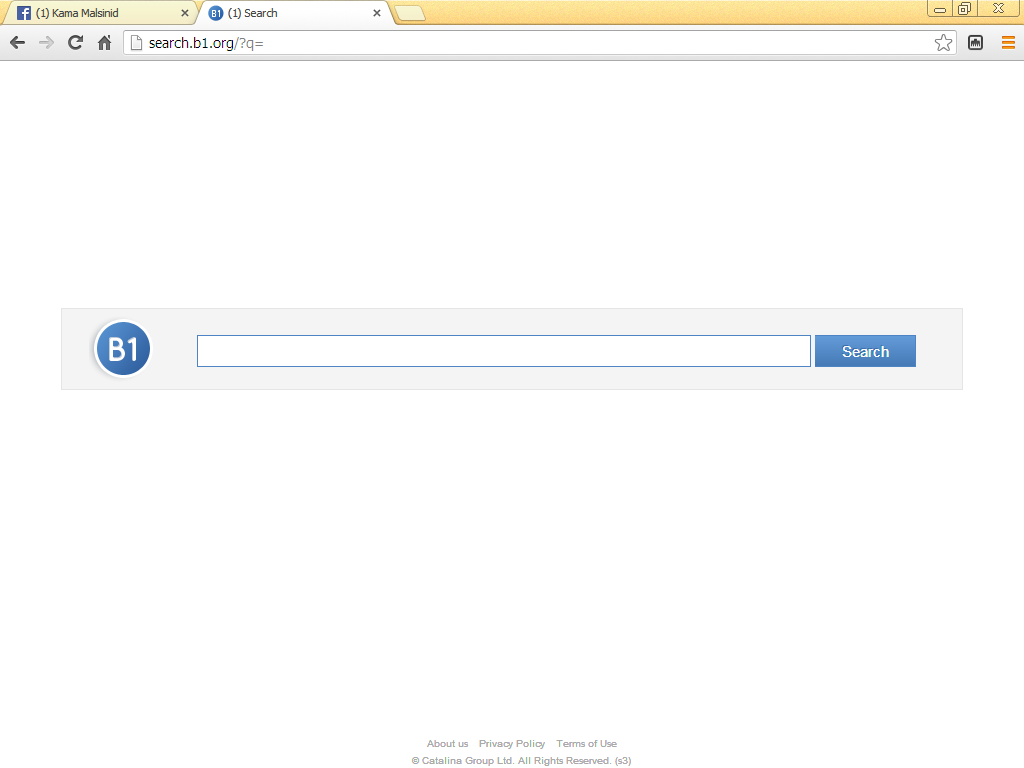This screenshot has height=768, width=1024.
Task: Close the browser window
Action: pos(999,8)
